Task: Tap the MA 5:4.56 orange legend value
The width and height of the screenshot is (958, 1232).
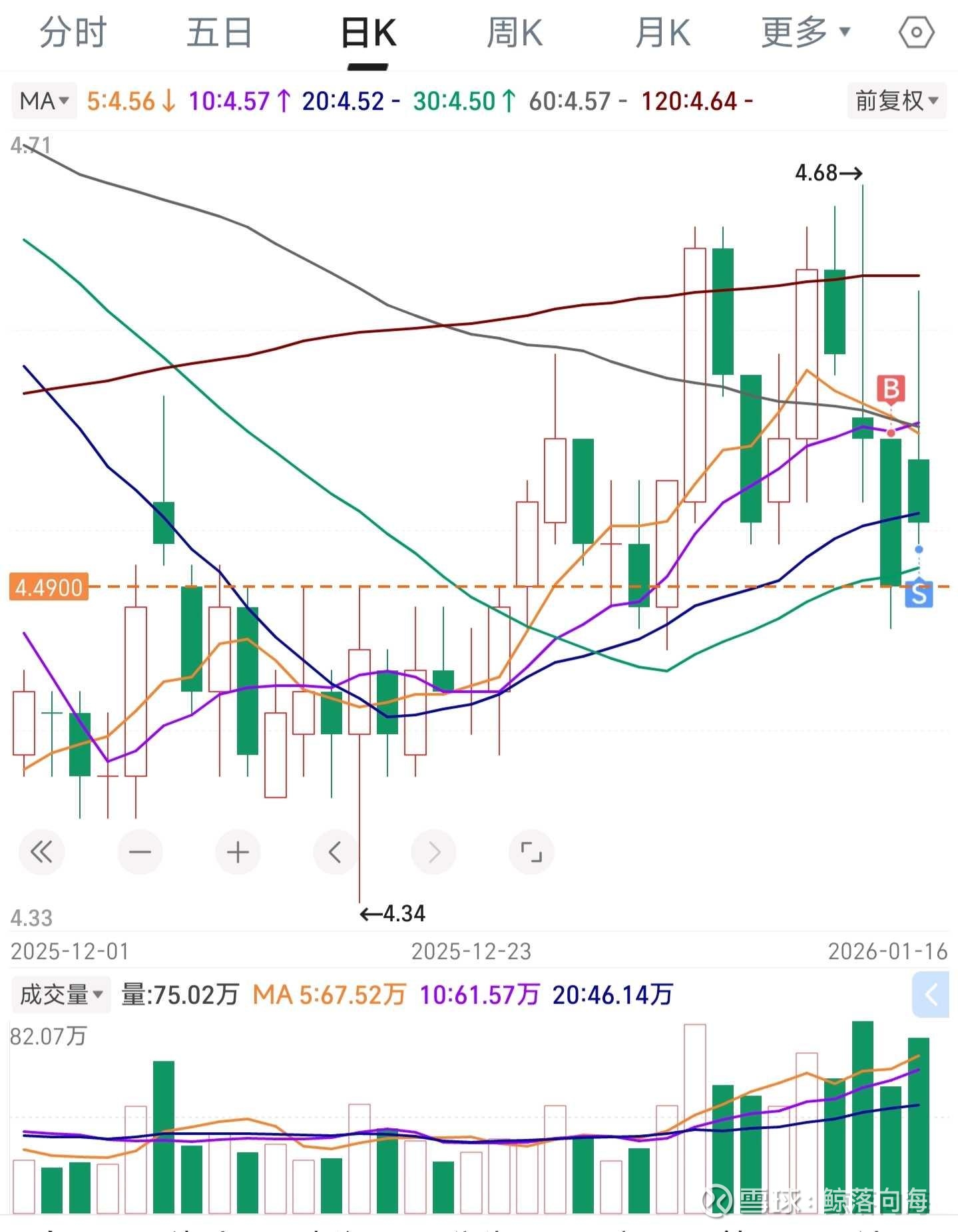Action: pyautogui.click(x=130, y=101)
